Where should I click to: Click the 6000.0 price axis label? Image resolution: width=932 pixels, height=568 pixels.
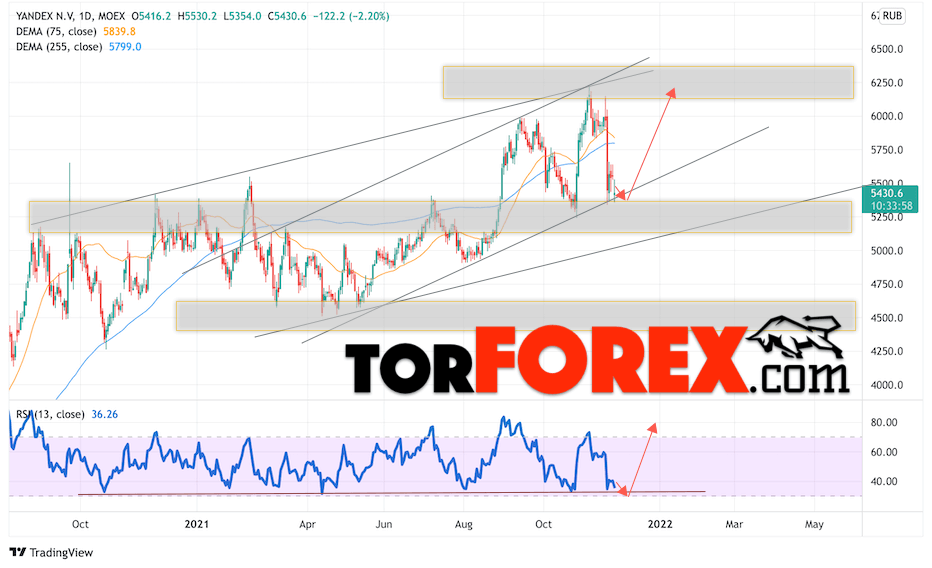[x=887, y=116]
